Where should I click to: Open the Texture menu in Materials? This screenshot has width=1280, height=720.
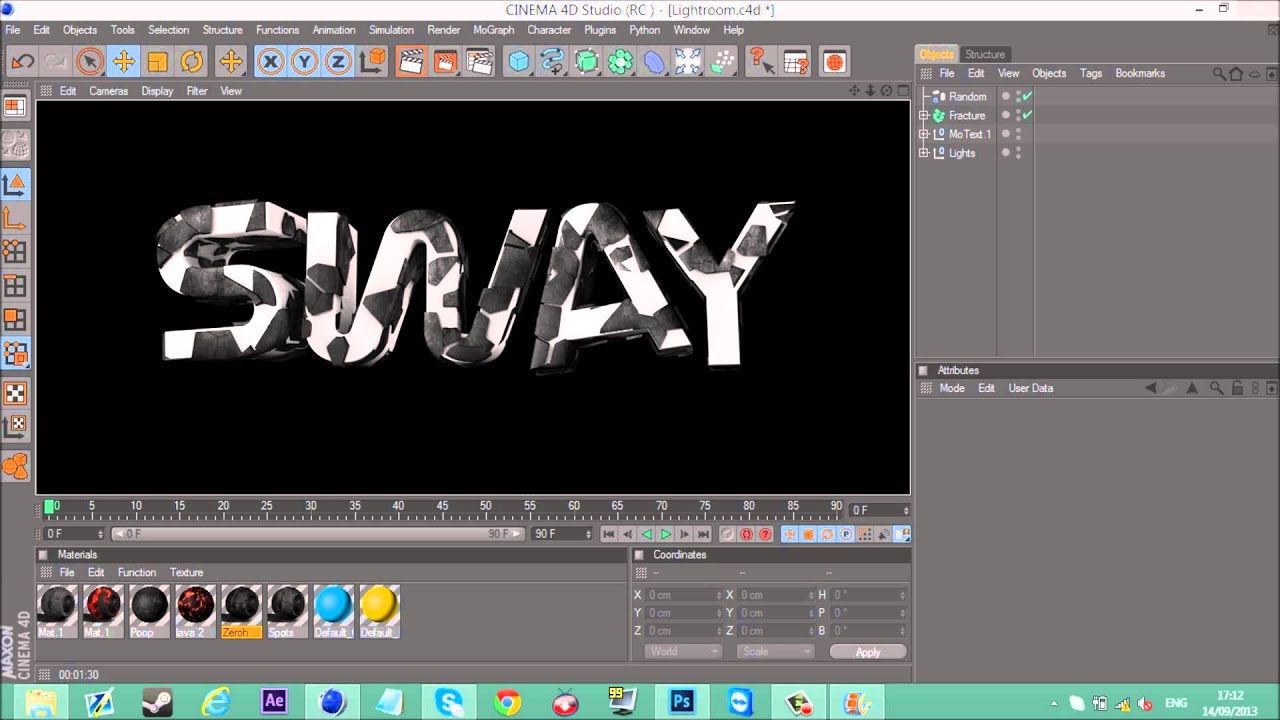186,573
